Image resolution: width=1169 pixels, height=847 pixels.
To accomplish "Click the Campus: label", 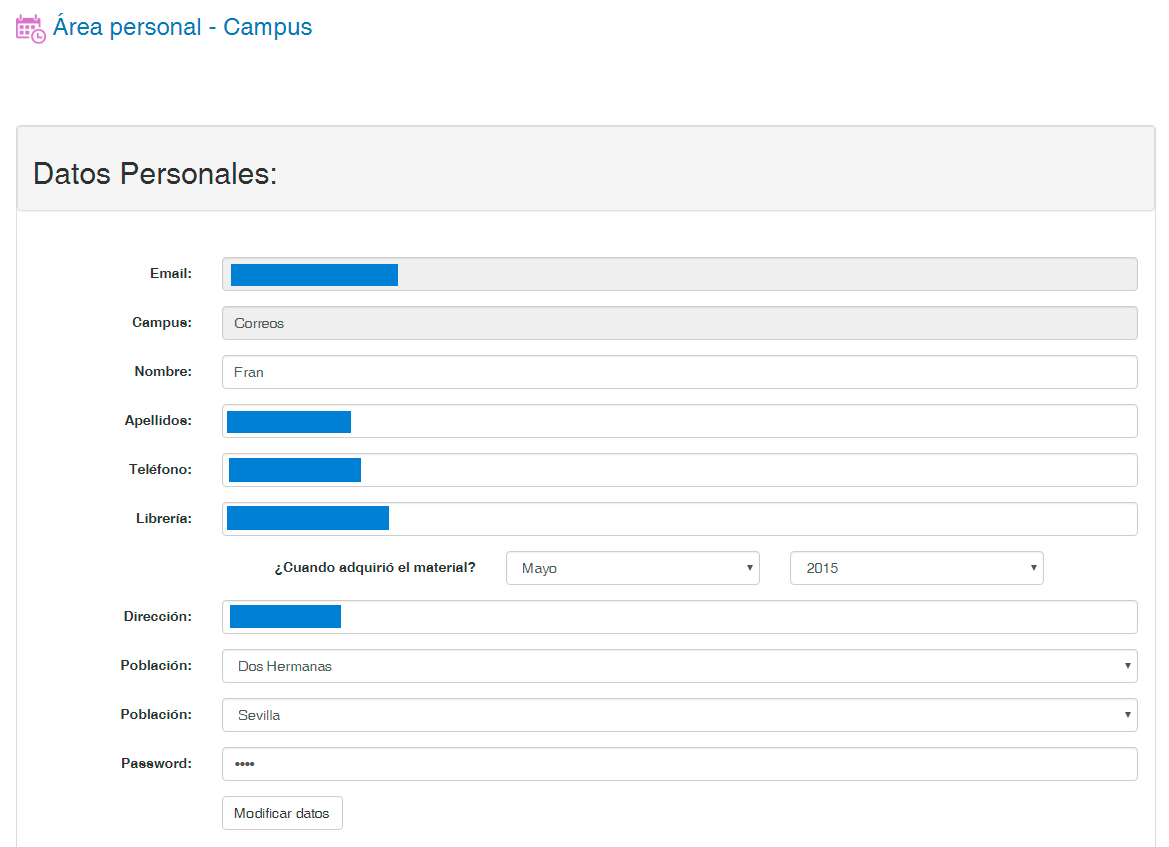I will 162,323.
